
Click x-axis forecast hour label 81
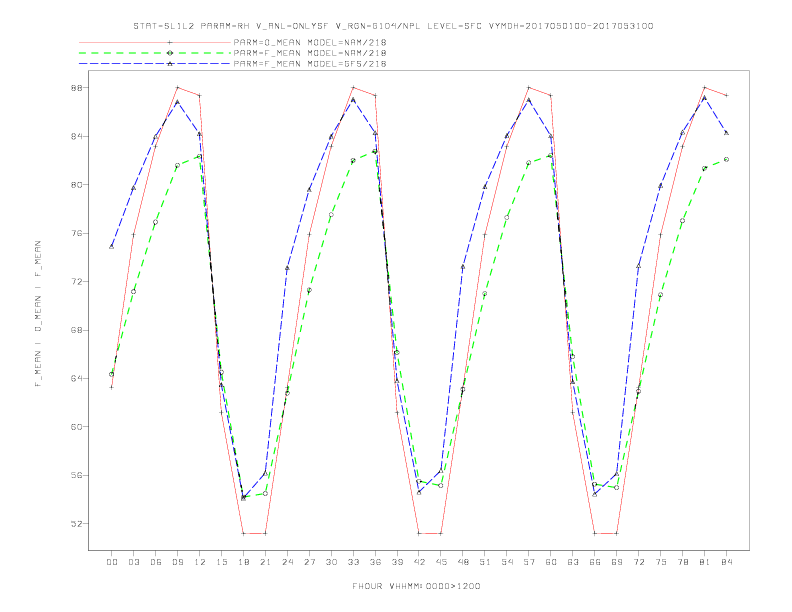705,562
